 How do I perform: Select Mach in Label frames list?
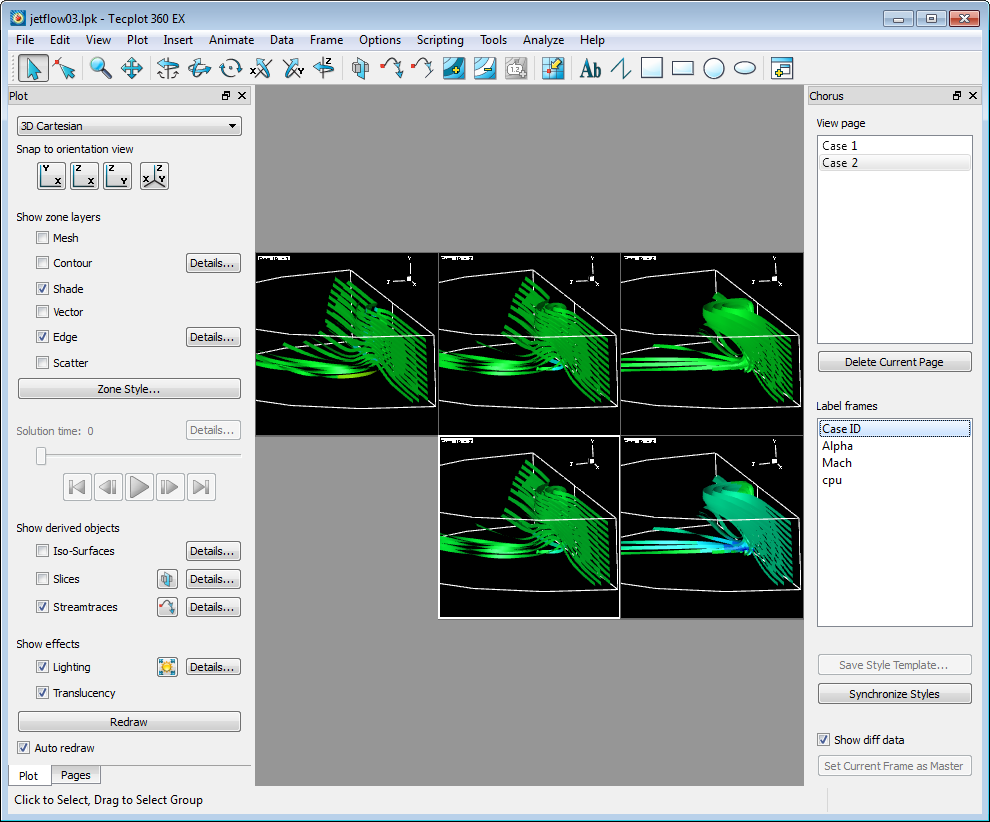click(894, 463)
